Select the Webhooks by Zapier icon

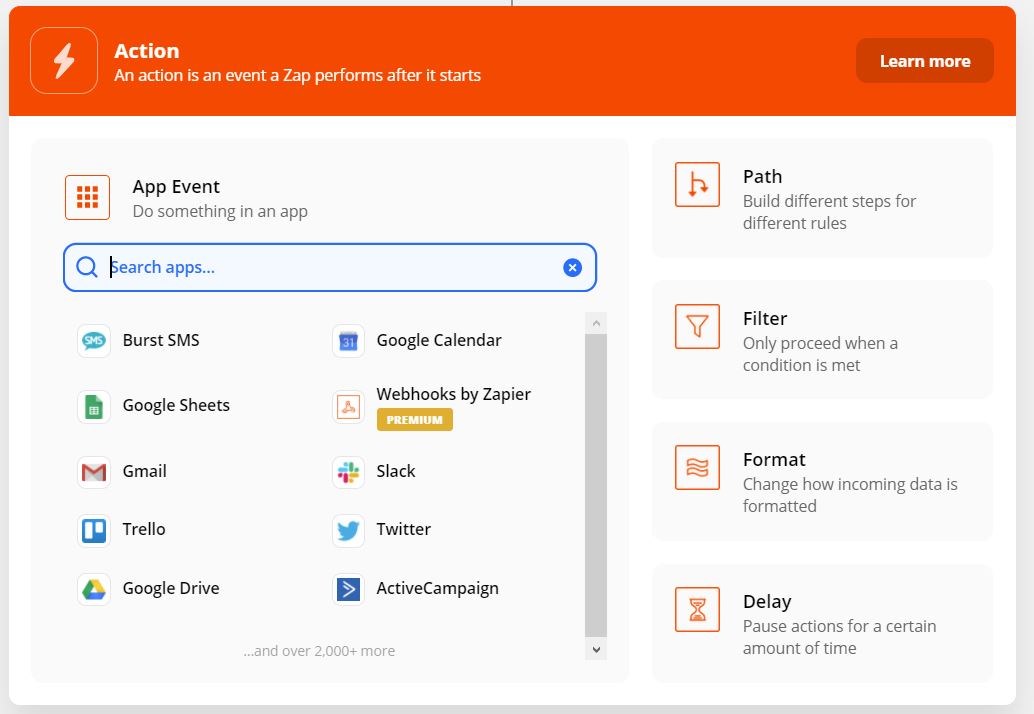point(348,407)
